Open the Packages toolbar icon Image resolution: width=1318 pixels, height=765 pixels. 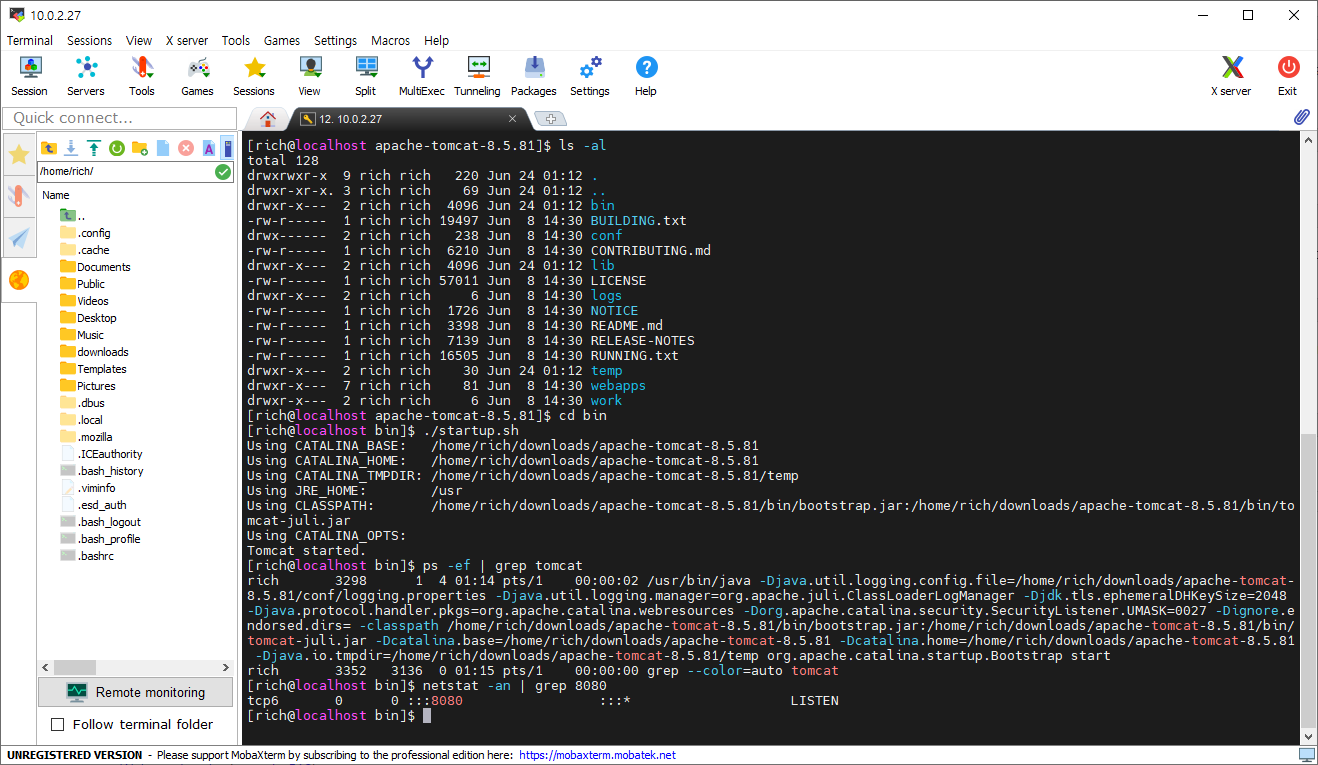click(534, 76)
